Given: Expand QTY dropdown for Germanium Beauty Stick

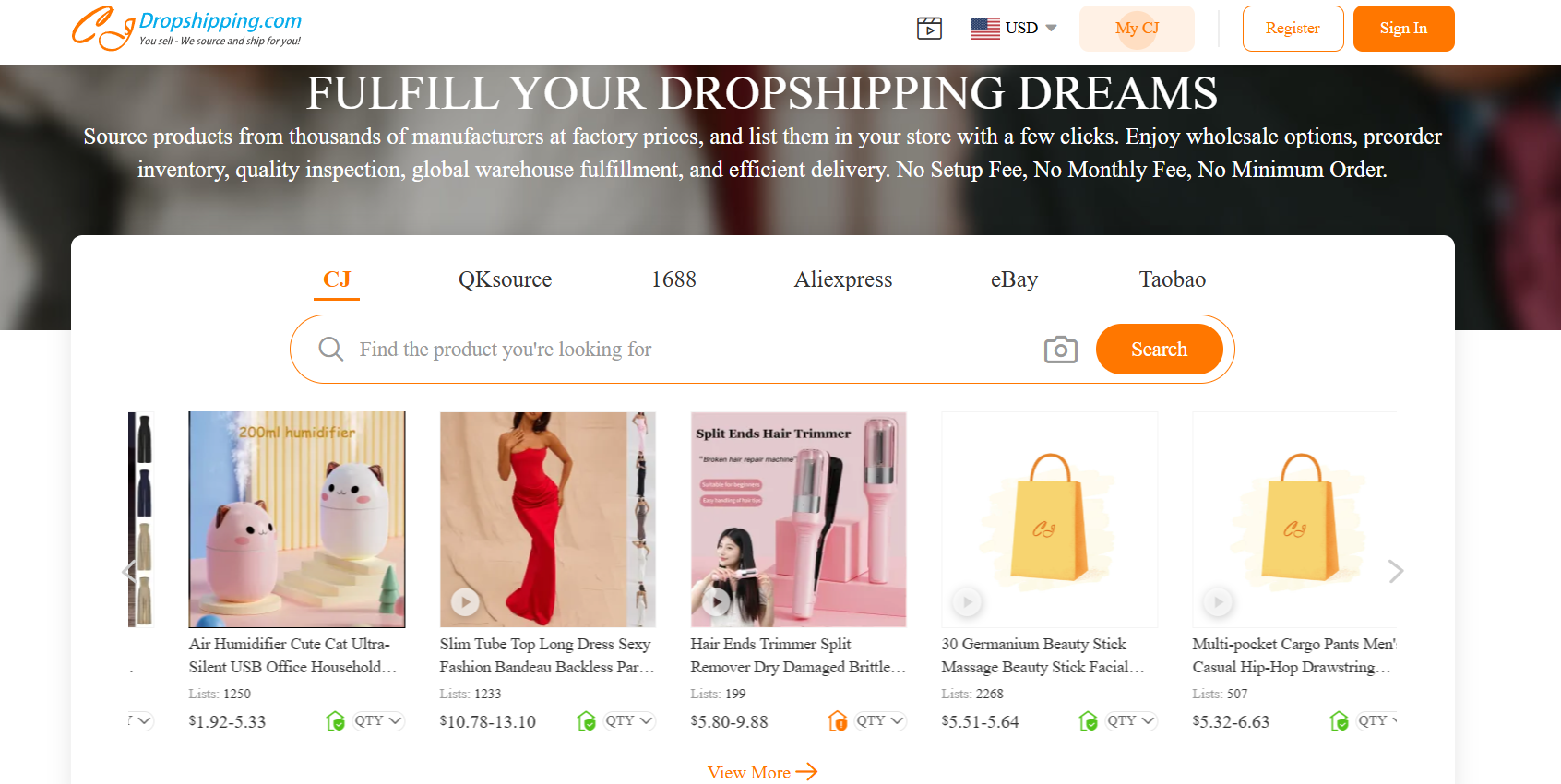Looking at the screenshot, I should point(1131,720).
